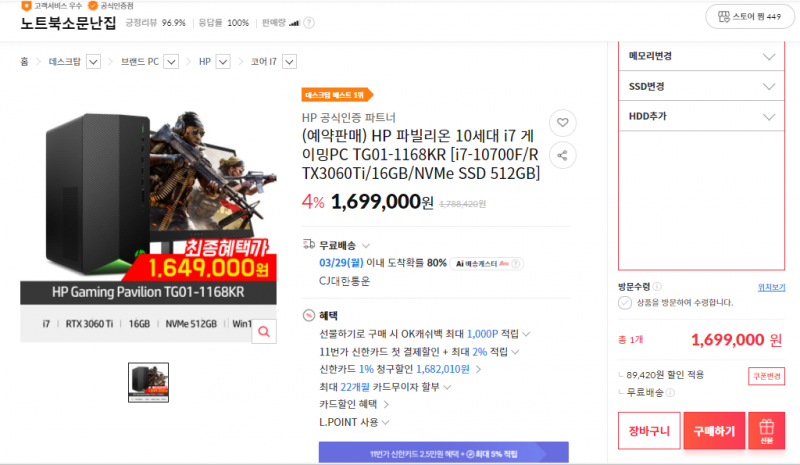Click 공식인증점 badge at top
Image resolution: width=800 pixels, height=465 pixels.
112,6
